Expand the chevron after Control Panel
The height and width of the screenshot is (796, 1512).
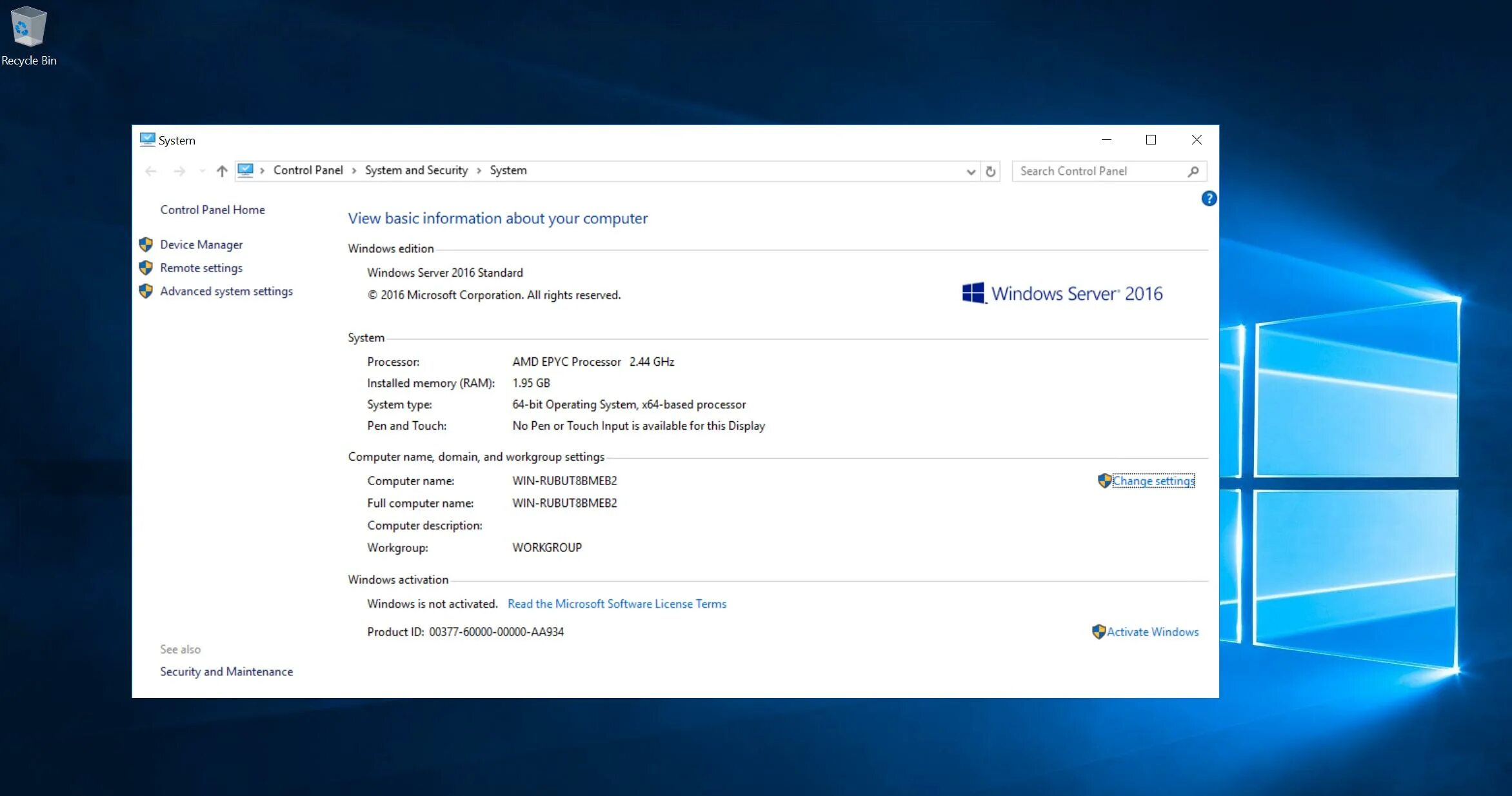click(354, 171)
